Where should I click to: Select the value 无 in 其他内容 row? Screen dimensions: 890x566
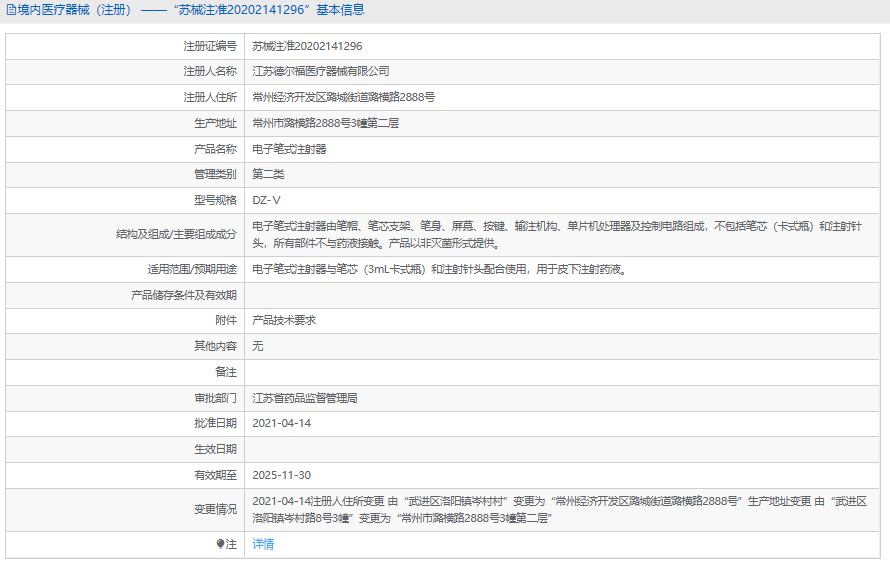258,346
